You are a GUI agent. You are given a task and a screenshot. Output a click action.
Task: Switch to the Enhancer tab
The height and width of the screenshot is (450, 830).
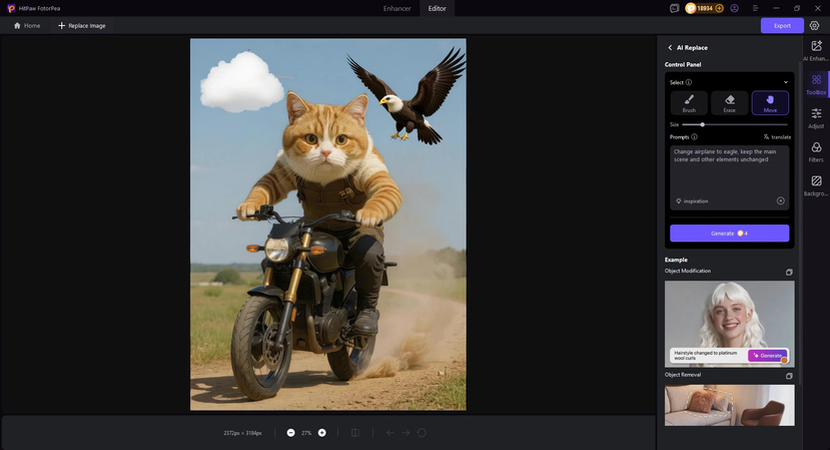tap(397, 8)
